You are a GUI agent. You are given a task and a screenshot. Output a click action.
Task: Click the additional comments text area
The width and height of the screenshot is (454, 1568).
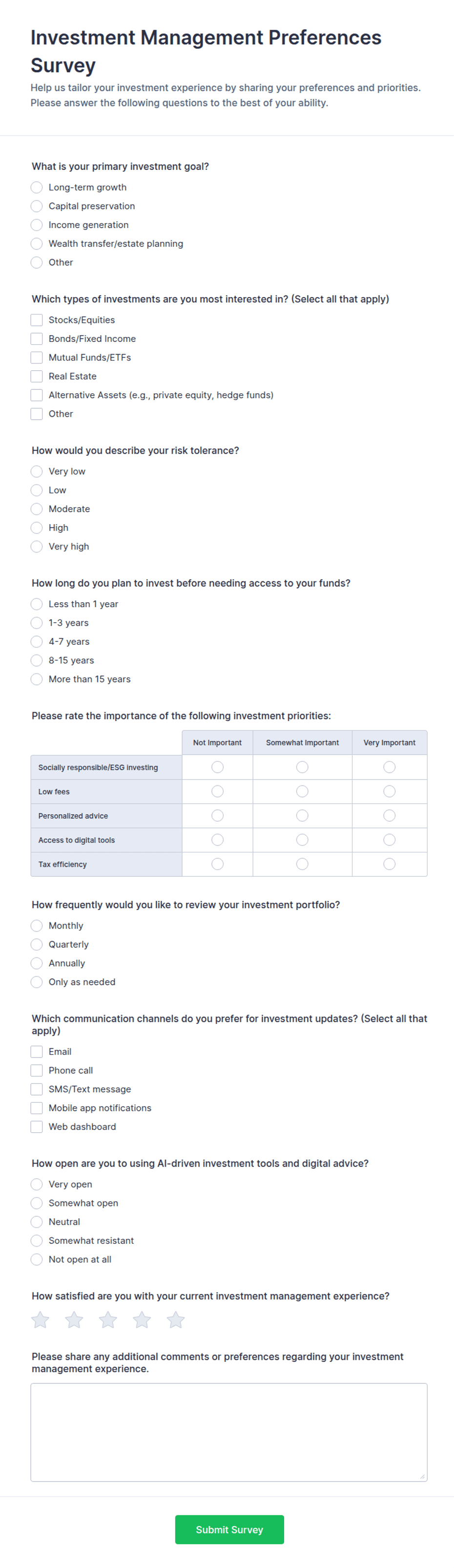(x=229, y=1432)
